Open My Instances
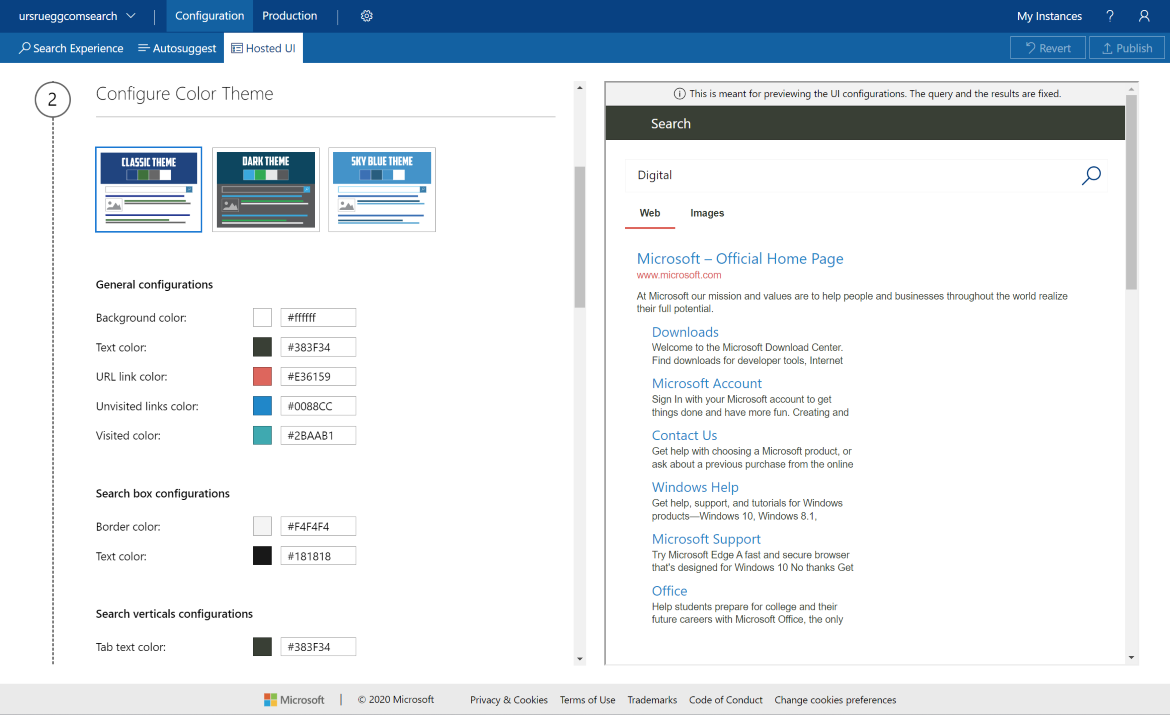The height and width of the screenshot is (715, 1170). pyautogui.click(x=1049, y=16)
